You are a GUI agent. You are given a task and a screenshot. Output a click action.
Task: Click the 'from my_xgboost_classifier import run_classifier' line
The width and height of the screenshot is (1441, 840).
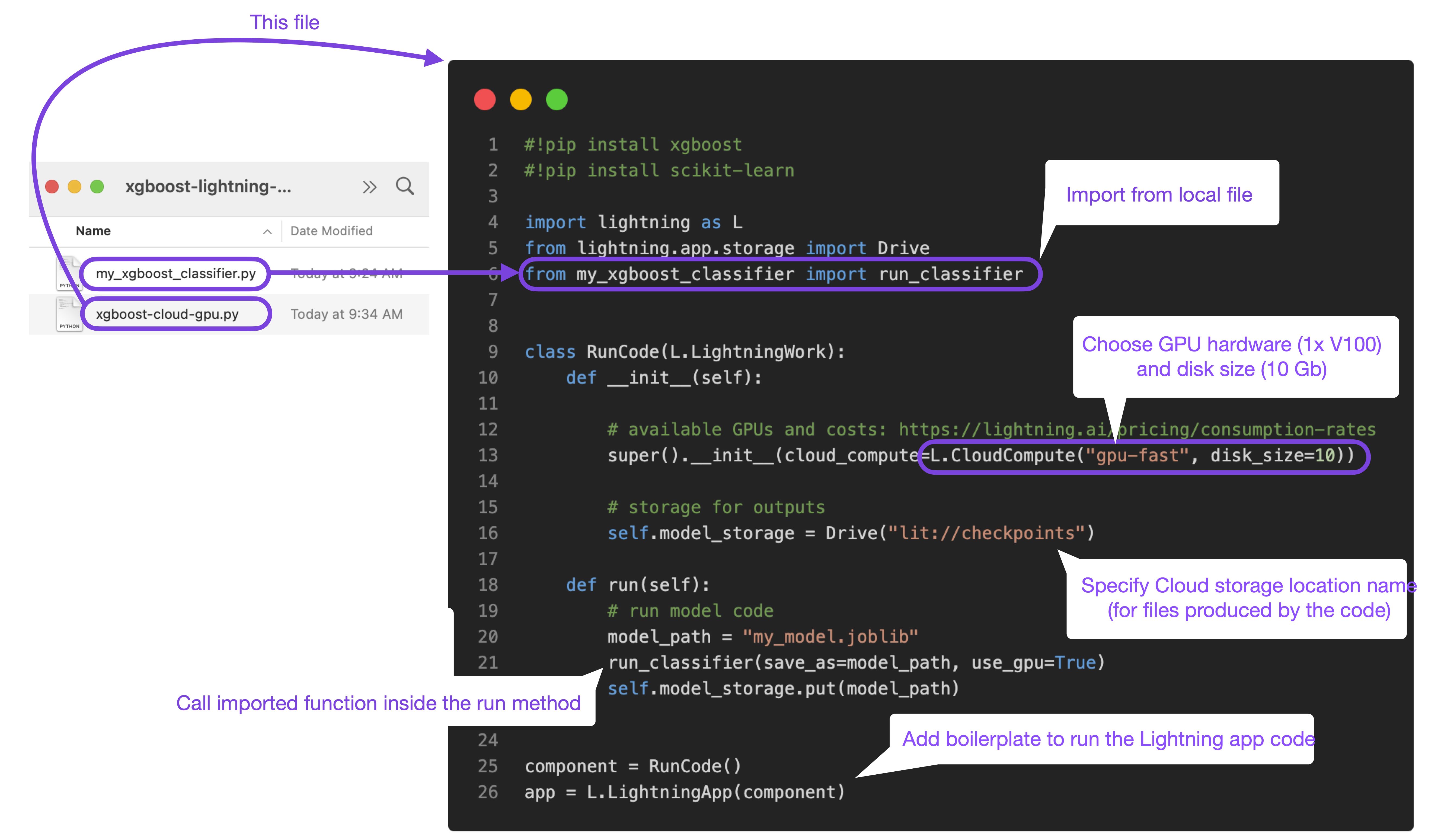774,274
